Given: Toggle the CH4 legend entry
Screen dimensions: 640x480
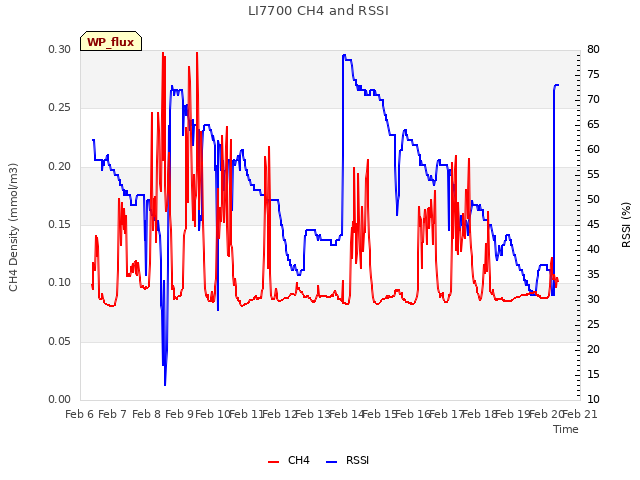Looking at the screenshot, I should pos(289,460).
